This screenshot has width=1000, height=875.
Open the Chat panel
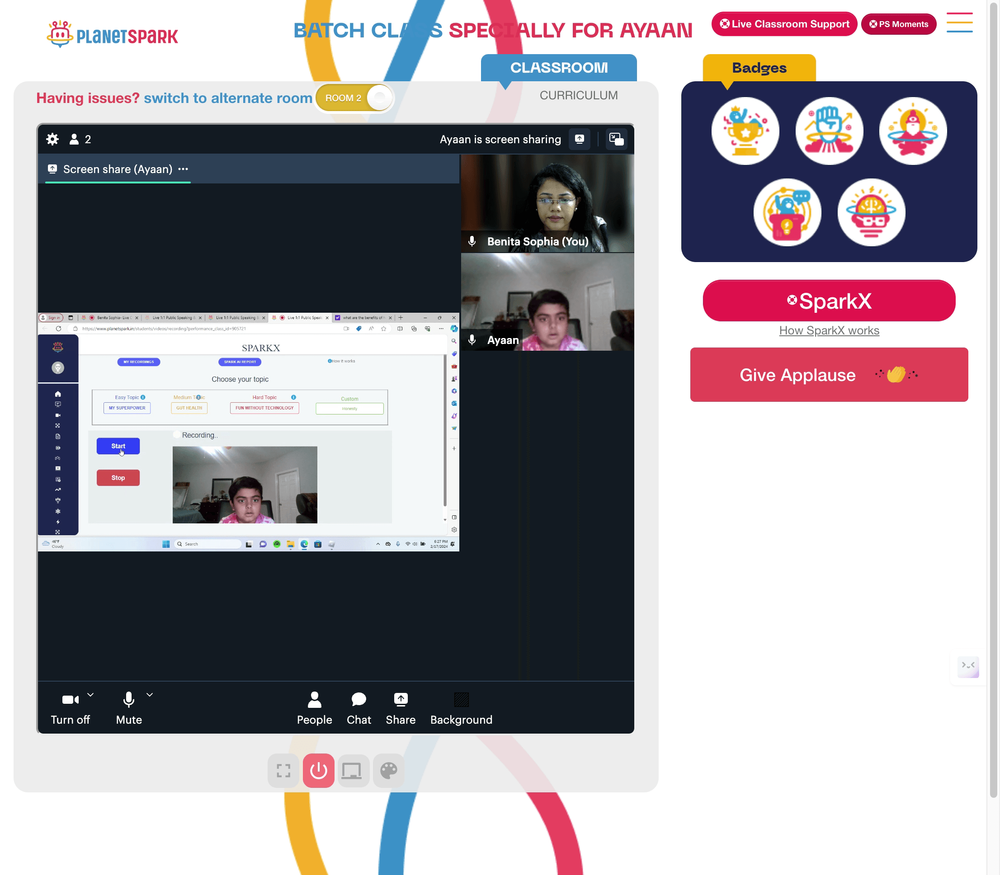[x=358, y=709]
